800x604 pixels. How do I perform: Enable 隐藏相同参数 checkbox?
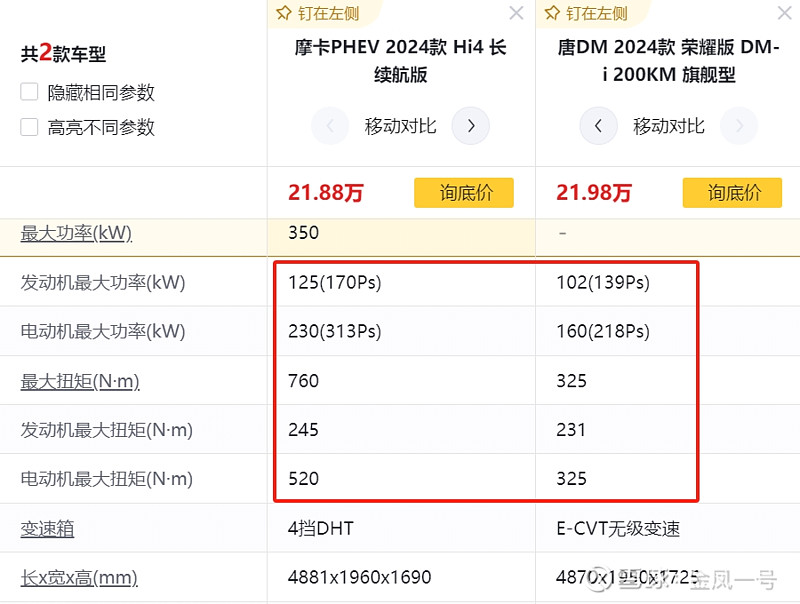pos(29,92)
